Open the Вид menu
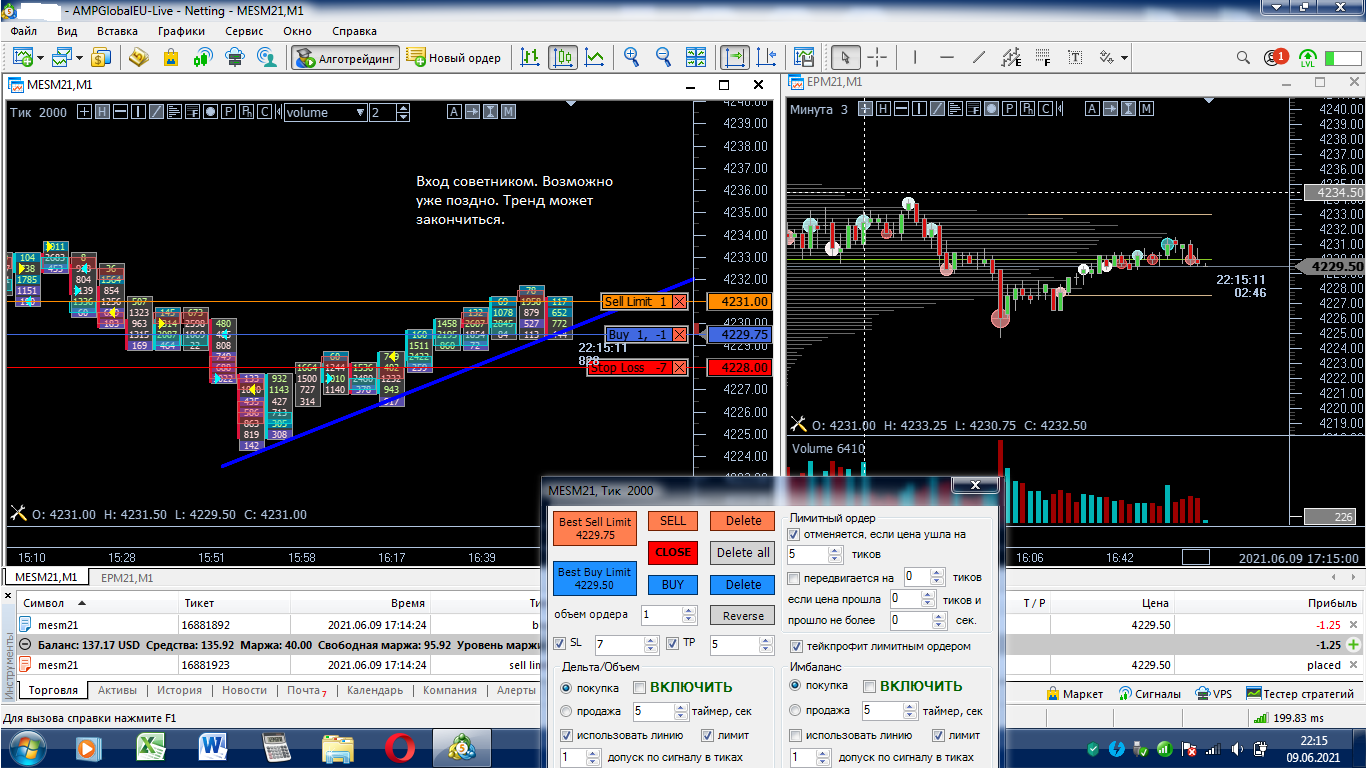This screenshot has width=1366, height=768. click(x=67, y=31)
